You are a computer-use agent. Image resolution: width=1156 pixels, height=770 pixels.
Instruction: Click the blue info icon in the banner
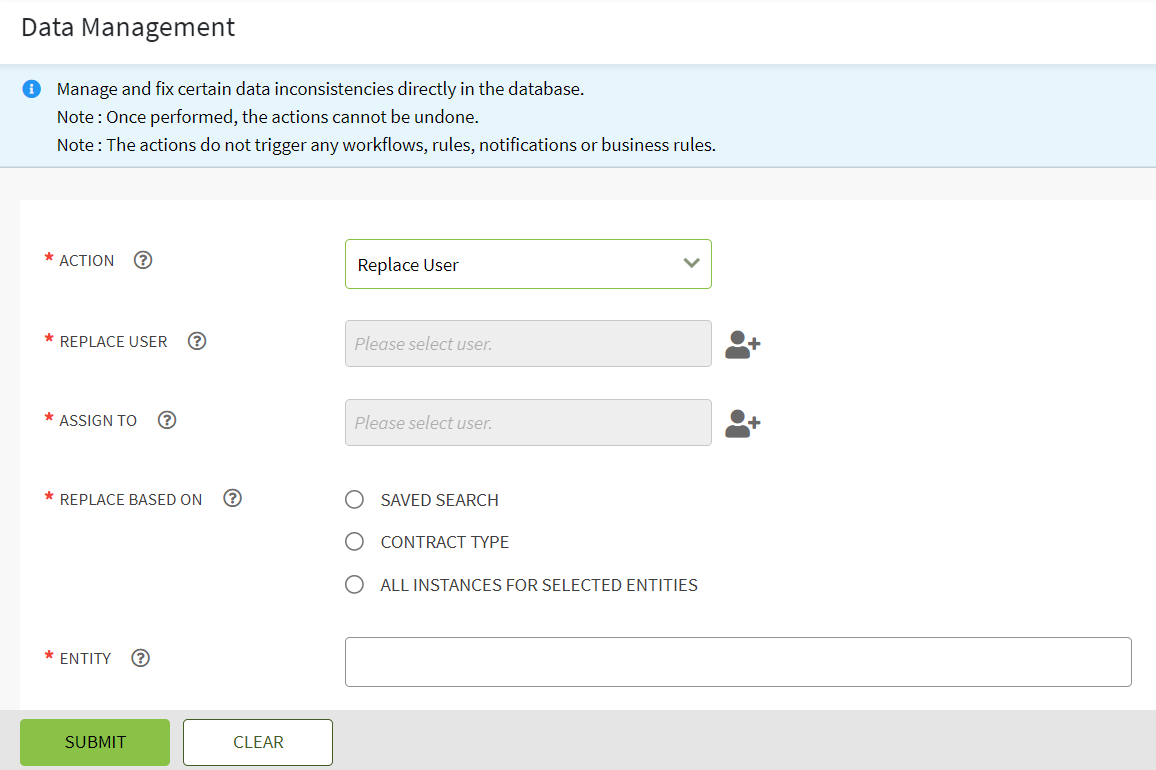[31, 89]
